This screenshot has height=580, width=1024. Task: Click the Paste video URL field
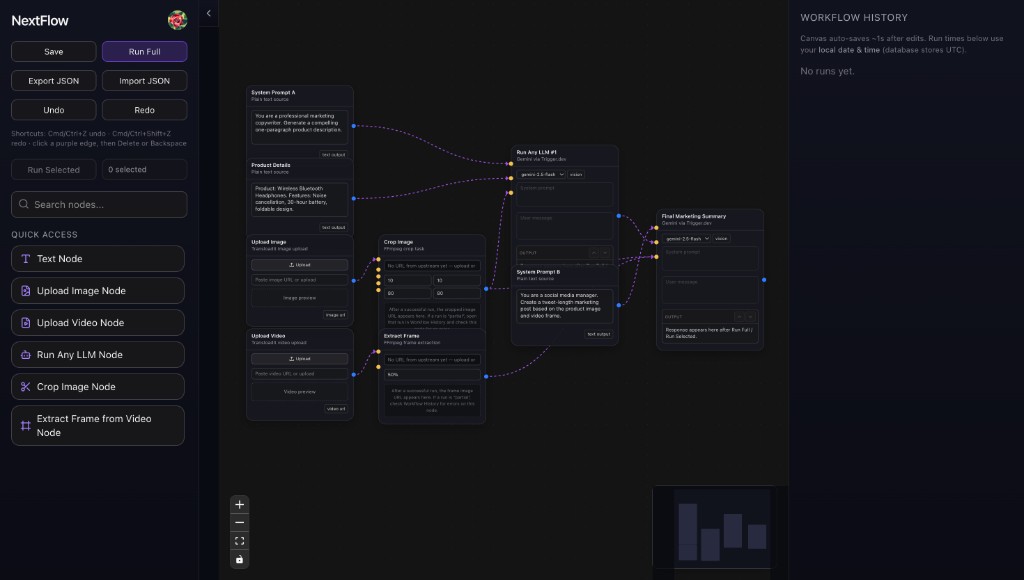point(300,374)
